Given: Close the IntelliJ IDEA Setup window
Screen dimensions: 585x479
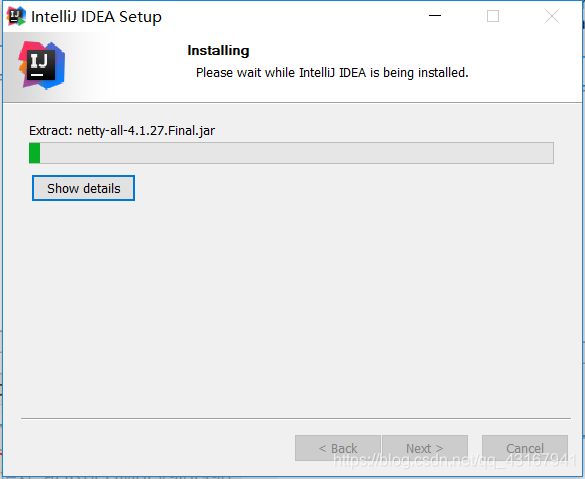Looking at the screenshot, I should (551, 16).
